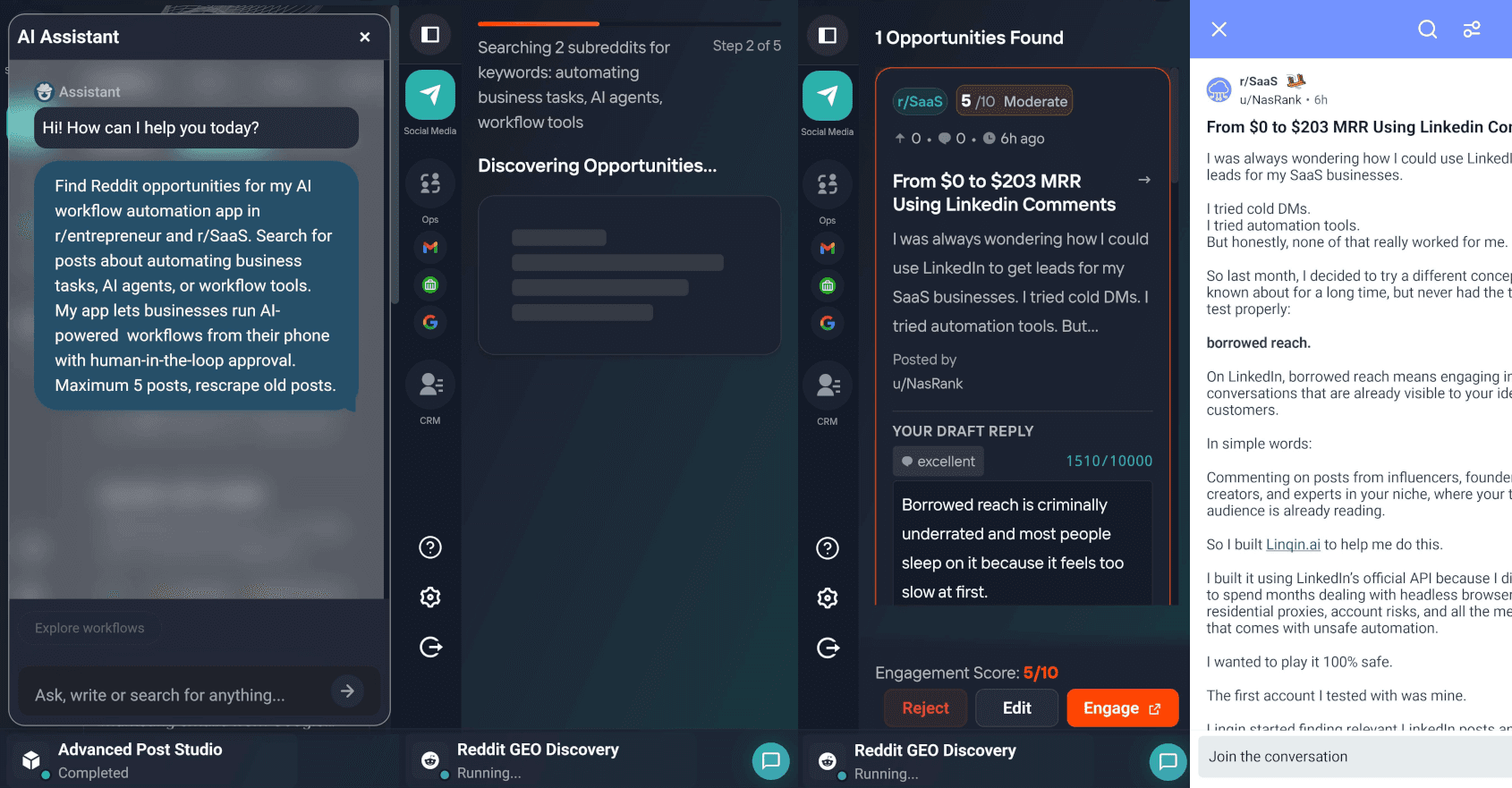Open u/NasRank profile in Reddit post
The height and width of the screenshot is (788, 1512).
(1270, 100)
